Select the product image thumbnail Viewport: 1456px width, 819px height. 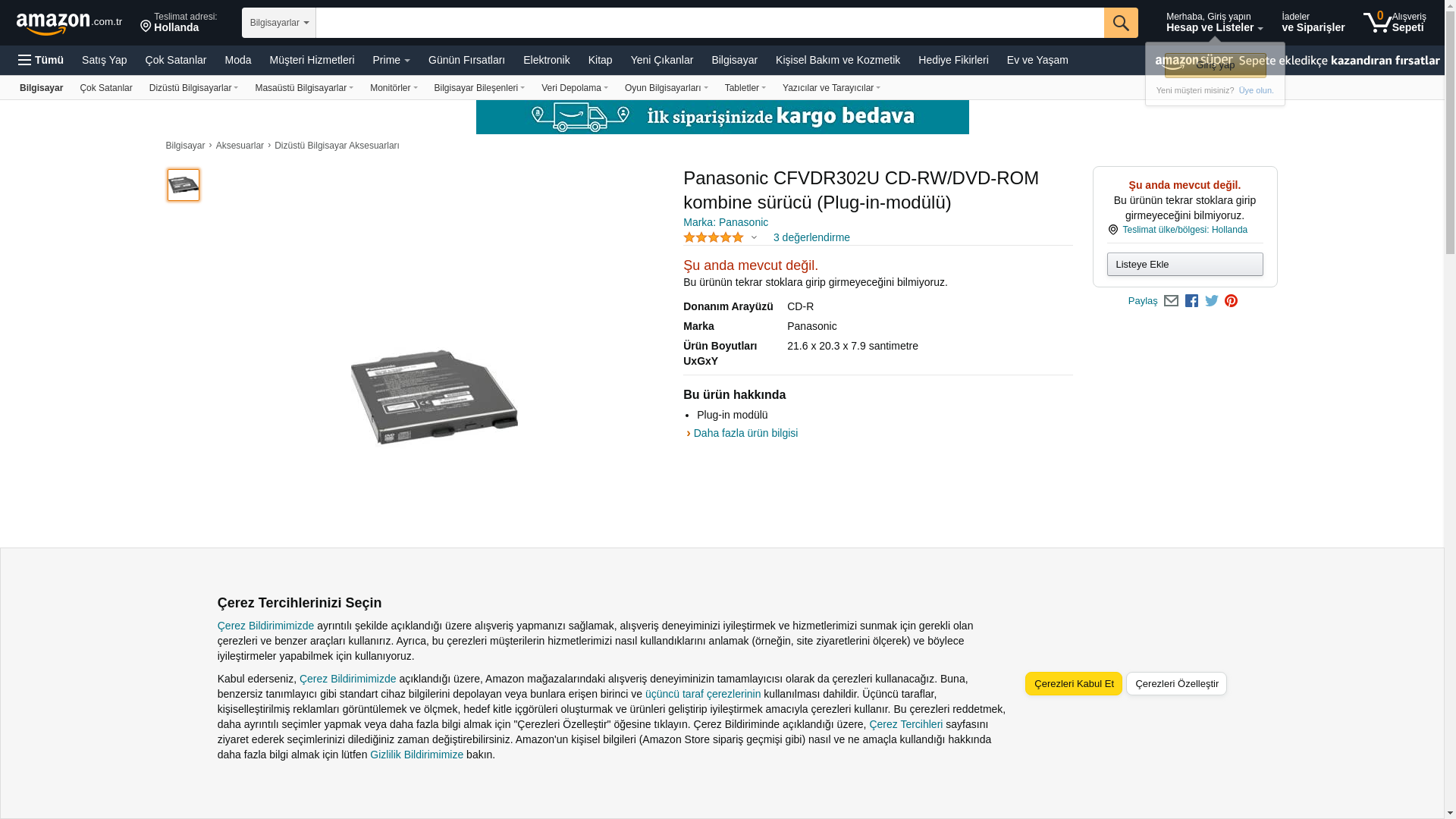184,185
